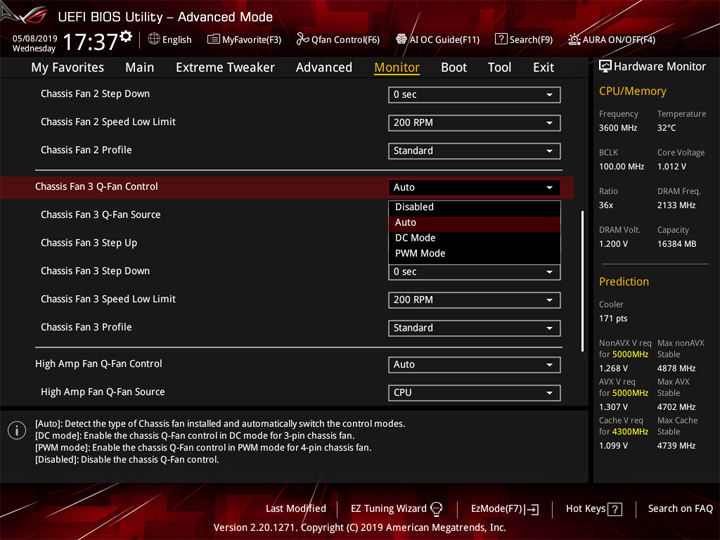The image size is (720, 540).
Task: Expand the Chassis Fan 3 Profile dropdown
Action: tap(474, 328)
